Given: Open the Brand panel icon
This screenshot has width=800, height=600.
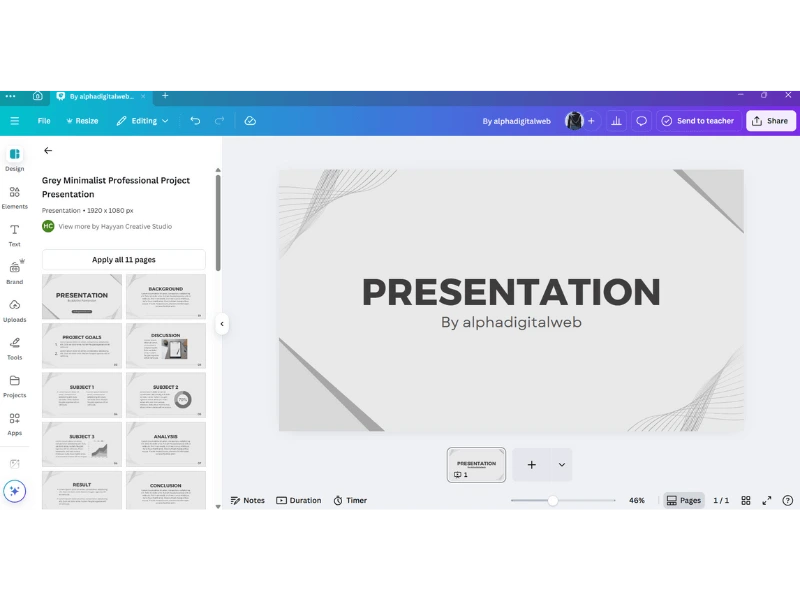Looking at the screenshot, I should pyautogui.click(x=14, y=272).
